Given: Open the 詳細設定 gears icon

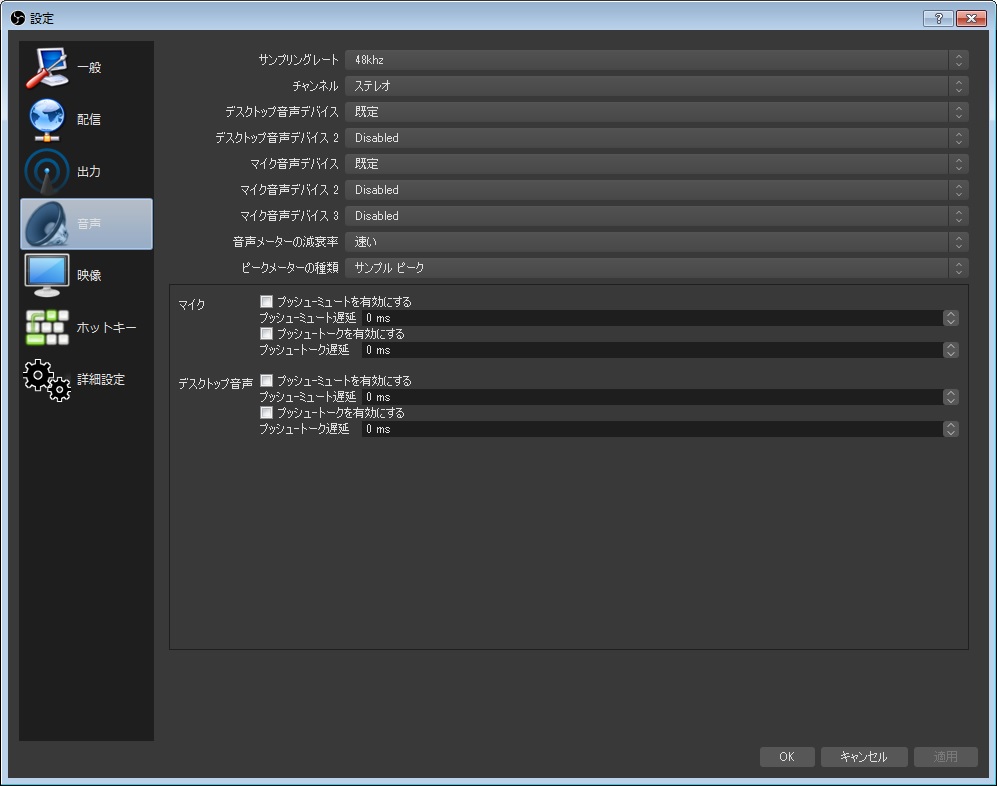Looking at the screenshot, I should pos(46,380).
